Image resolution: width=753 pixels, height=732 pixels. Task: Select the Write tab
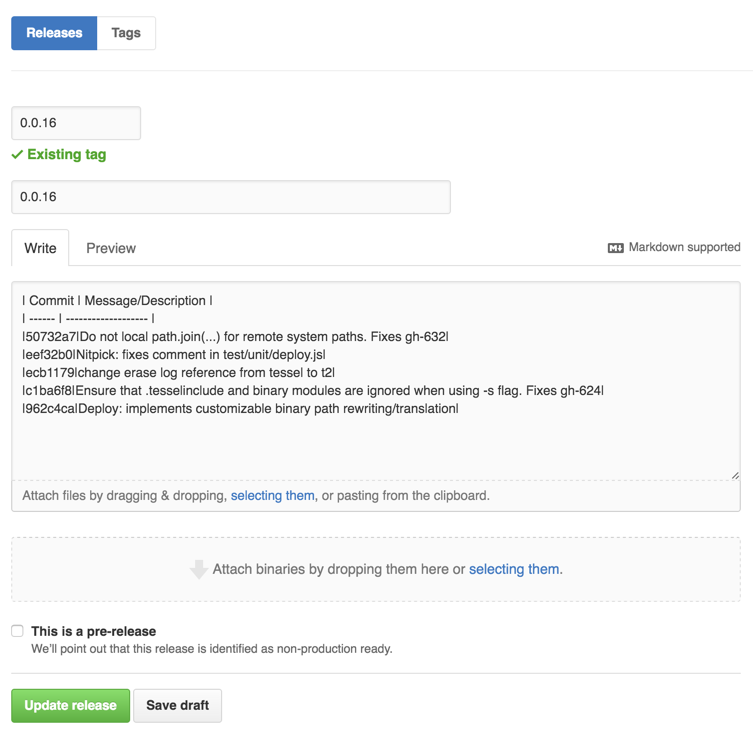coord(40,248)
